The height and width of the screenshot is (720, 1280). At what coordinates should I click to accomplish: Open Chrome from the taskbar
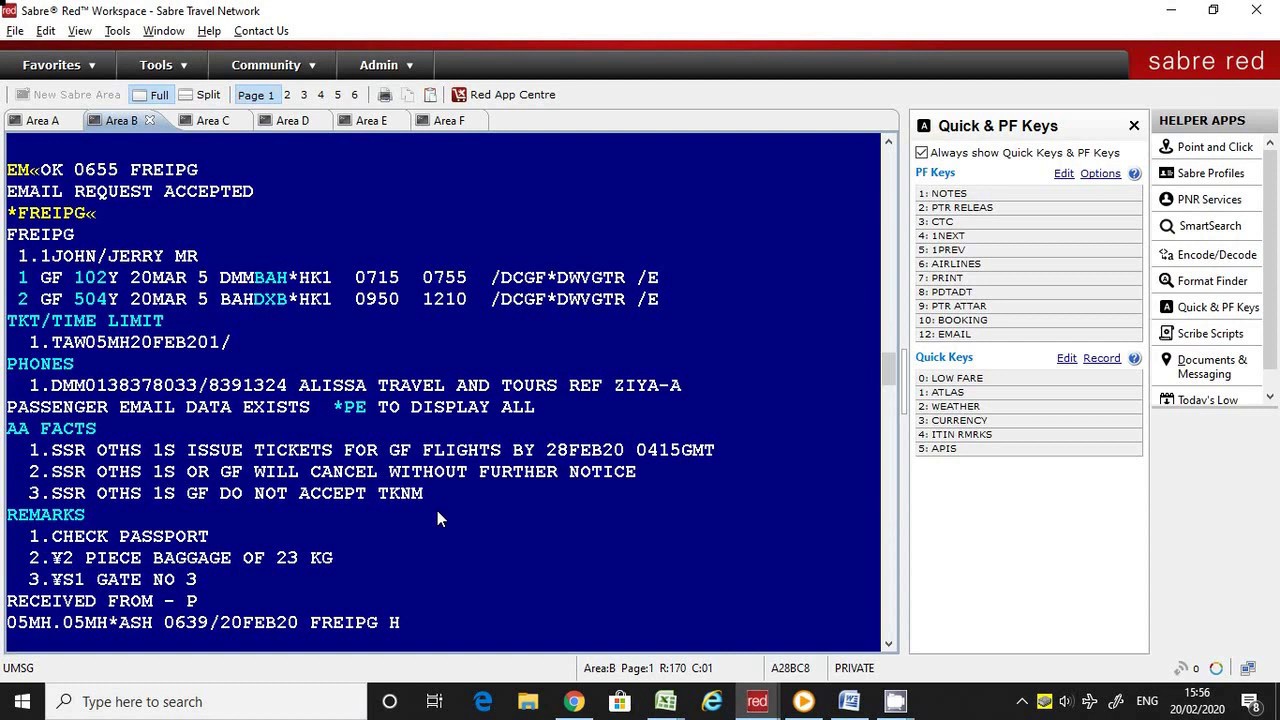coord(573,702)
